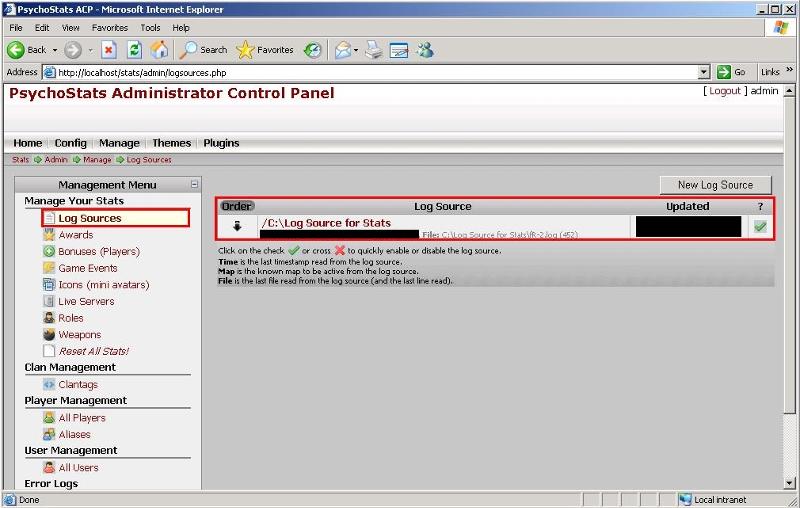Screen dimensions: 800x508
Task: Open the Weapons menu link
Action: point(80,335)
